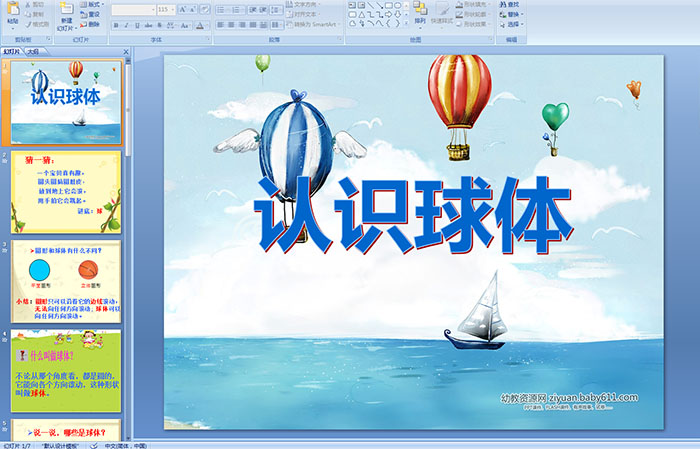Select the Text Box shape icon
Screen dimensions: 700x449
[x=353, y=5]
